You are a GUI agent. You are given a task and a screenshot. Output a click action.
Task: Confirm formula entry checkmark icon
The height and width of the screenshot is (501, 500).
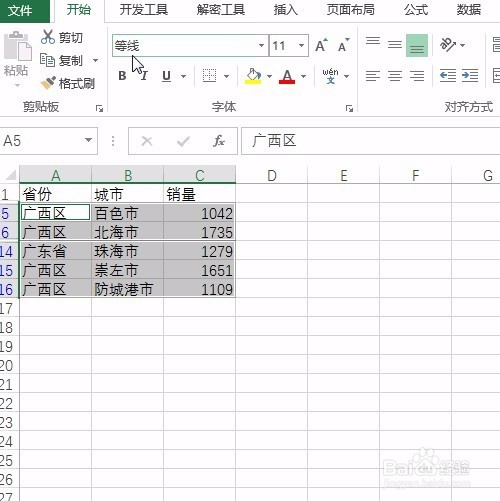coord(183,141)
